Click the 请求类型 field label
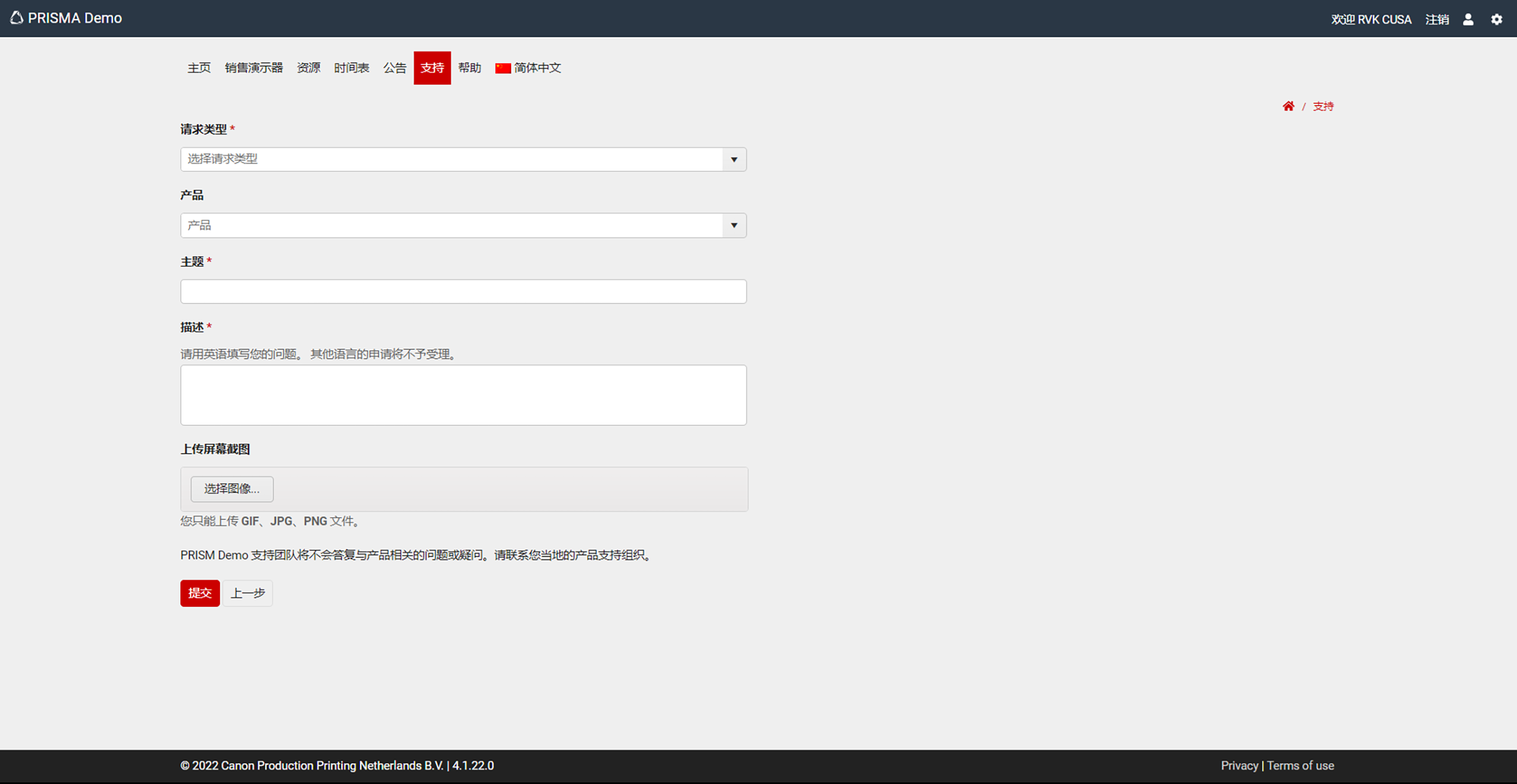Image resolution: width=1517 pixels, height=784 pixels. click(204, 129)
